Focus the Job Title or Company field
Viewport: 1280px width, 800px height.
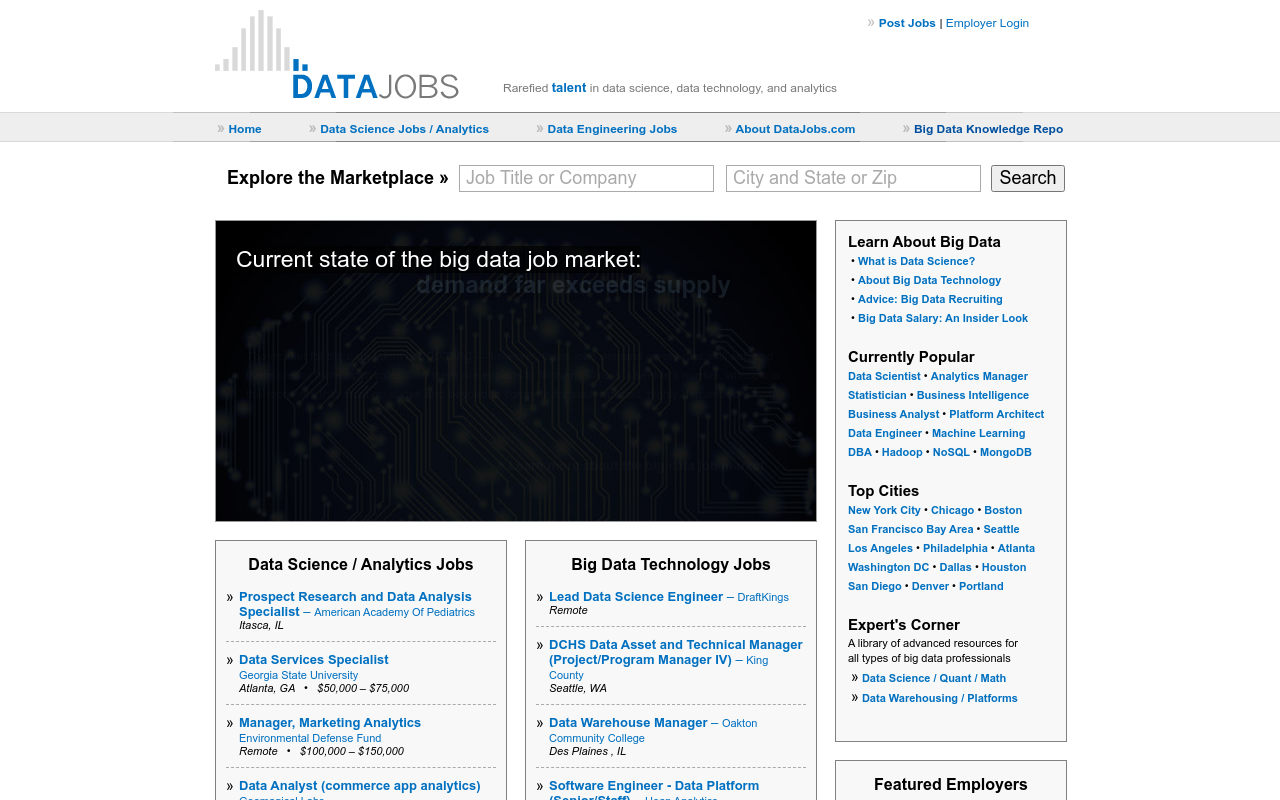(586, 178)
